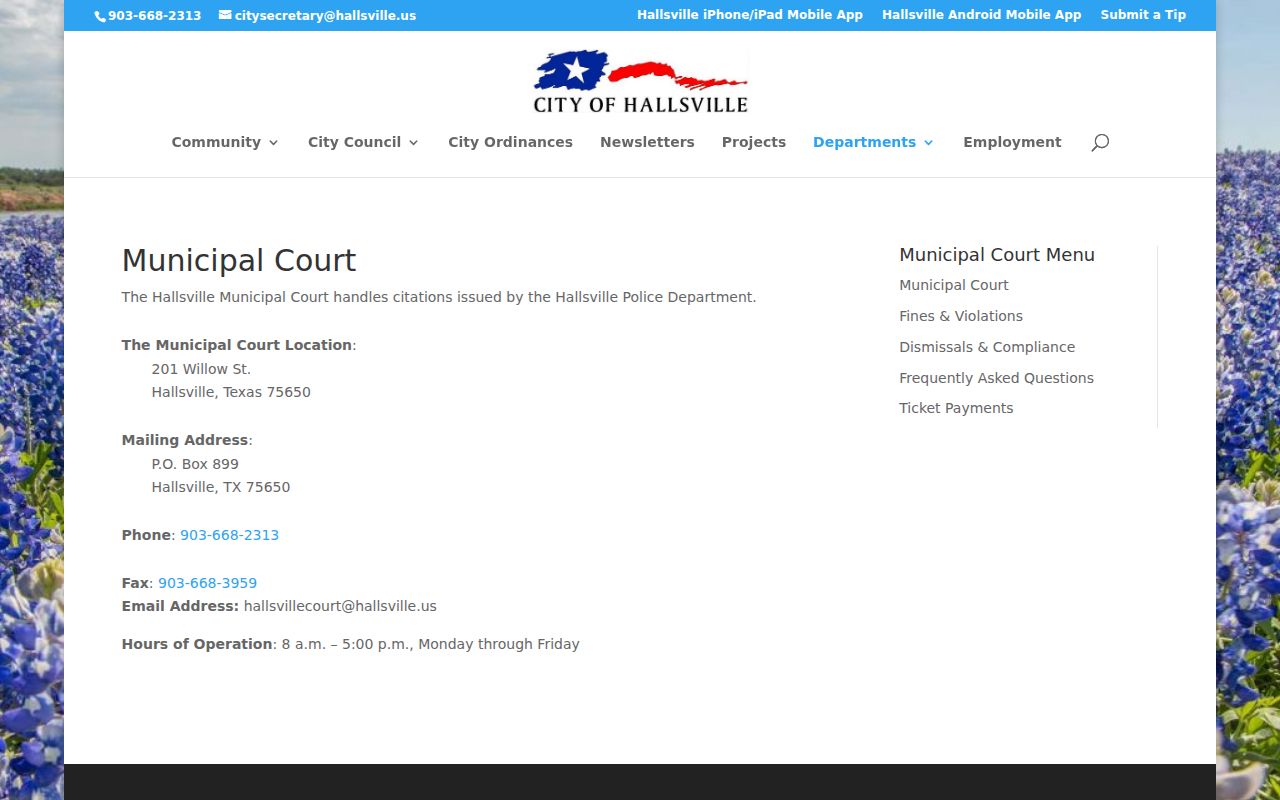Viewport: 1280px width, 800px height.
Task: Click the Hours of Operation label
Action: pos(197,644)
